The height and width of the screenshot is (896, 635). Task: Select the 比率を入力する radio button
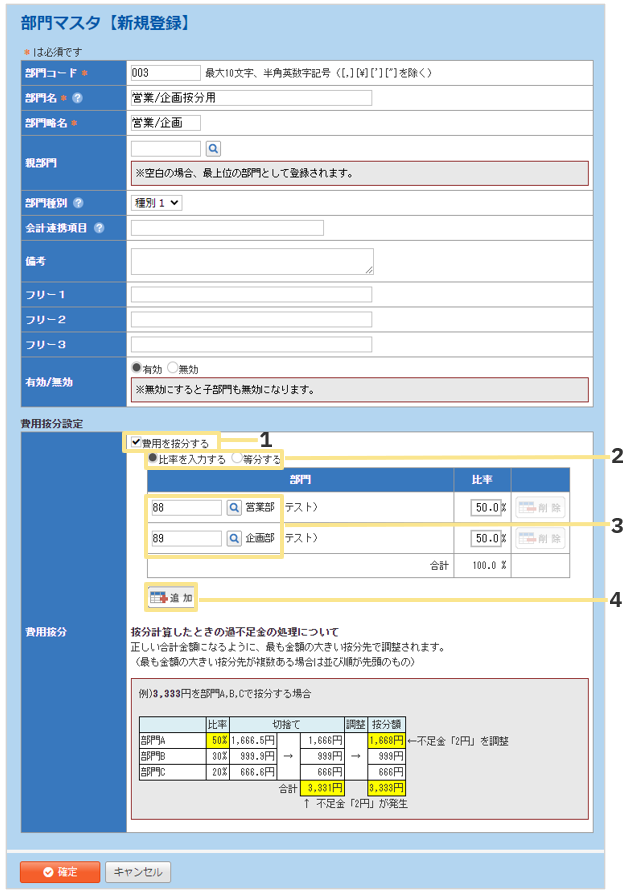pyautogui.click(x=153, y=458)
